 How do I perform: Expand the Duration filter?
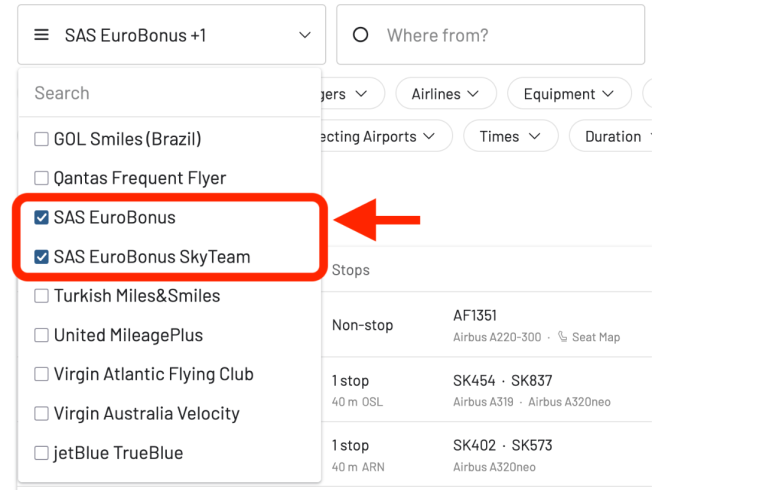(611, 136)
